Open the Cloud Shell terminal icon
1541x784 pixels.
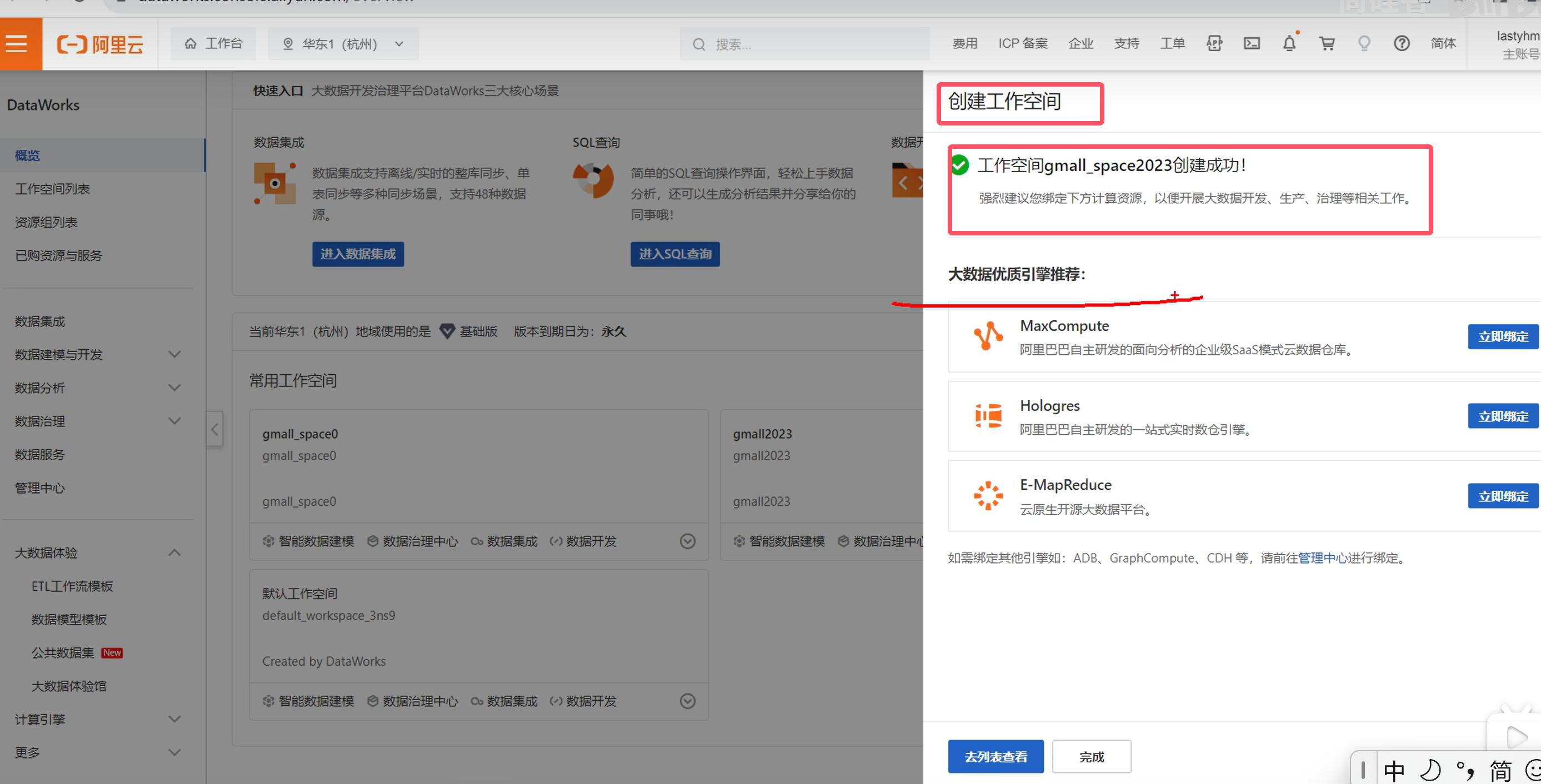coord(1252,44)
